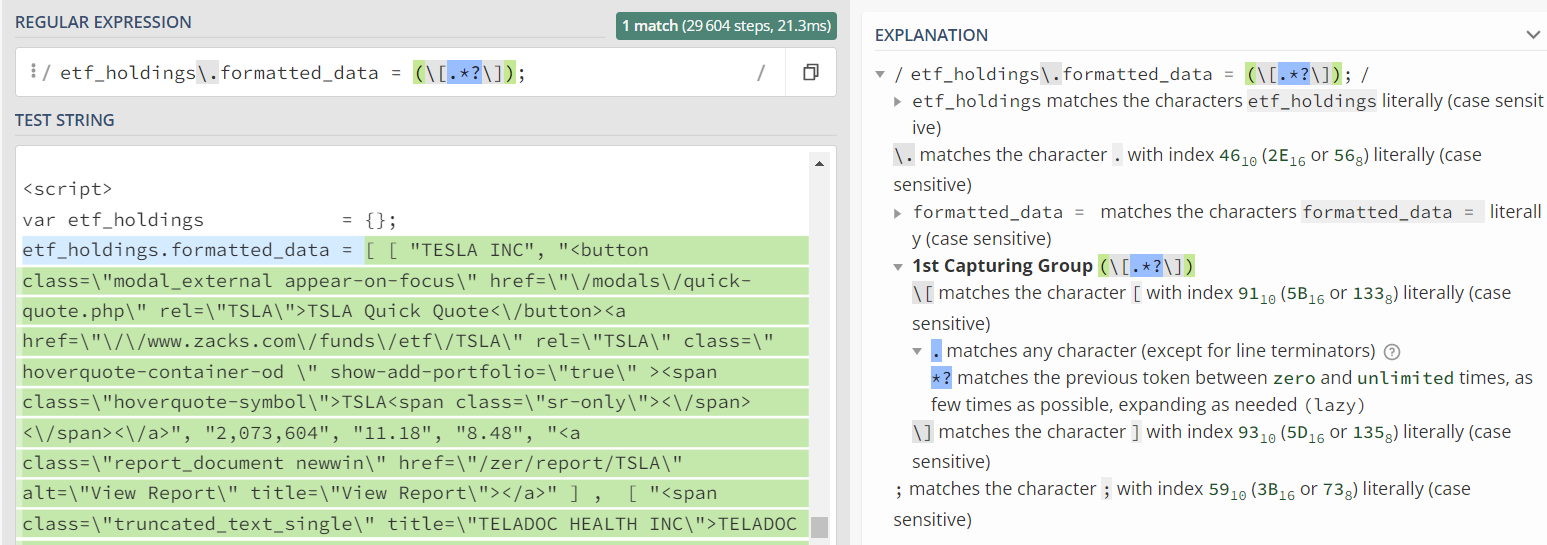Image resolution: width=1547 pixels, height=545 pixels.
Task: Click the 'EXPLANATION' panel heading
Action: click(931, 35)
